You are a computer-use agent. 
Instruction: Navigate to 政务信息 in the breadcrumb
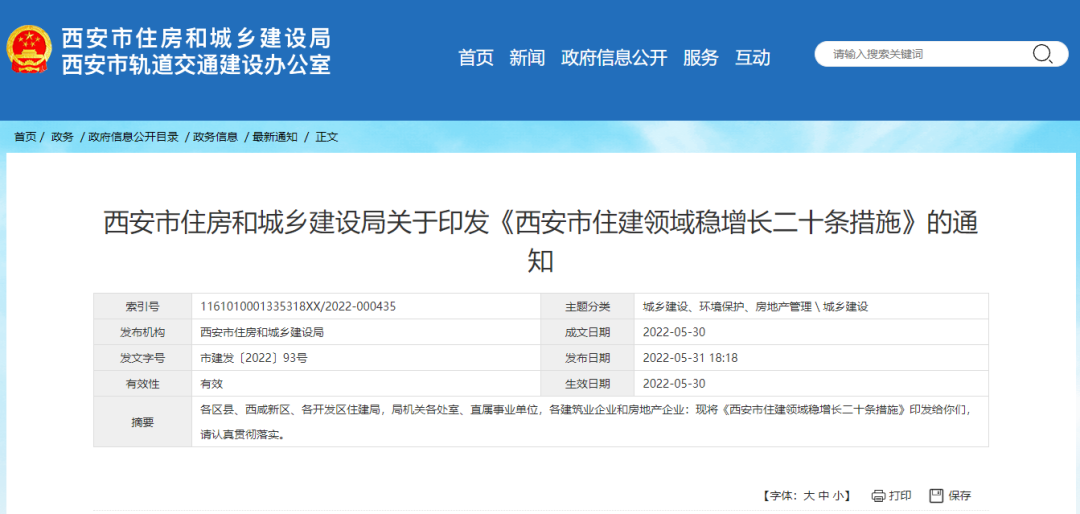pos(215,137)
